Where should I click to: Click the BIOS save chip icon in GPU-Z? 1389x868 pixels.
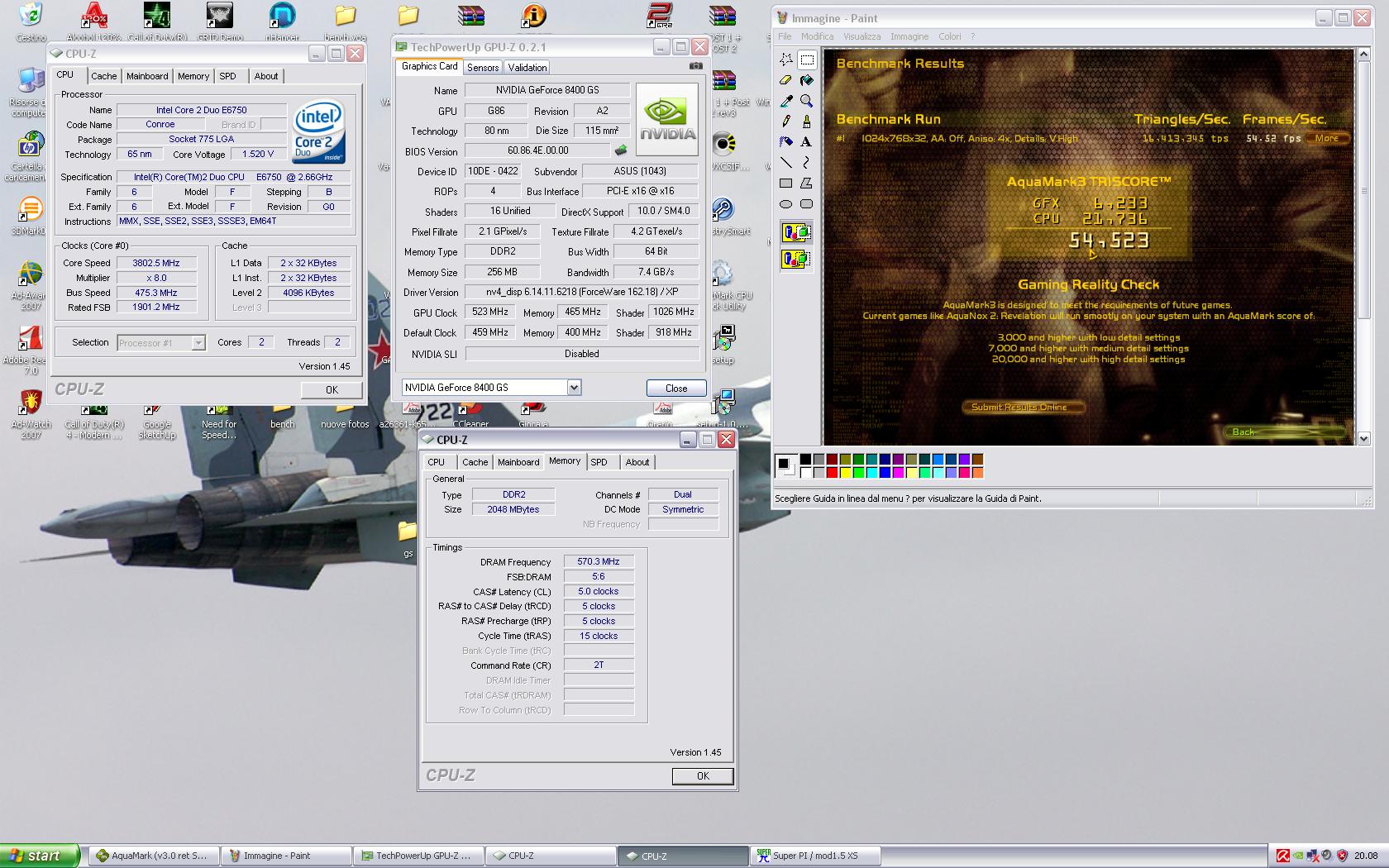tap(620, 150)
